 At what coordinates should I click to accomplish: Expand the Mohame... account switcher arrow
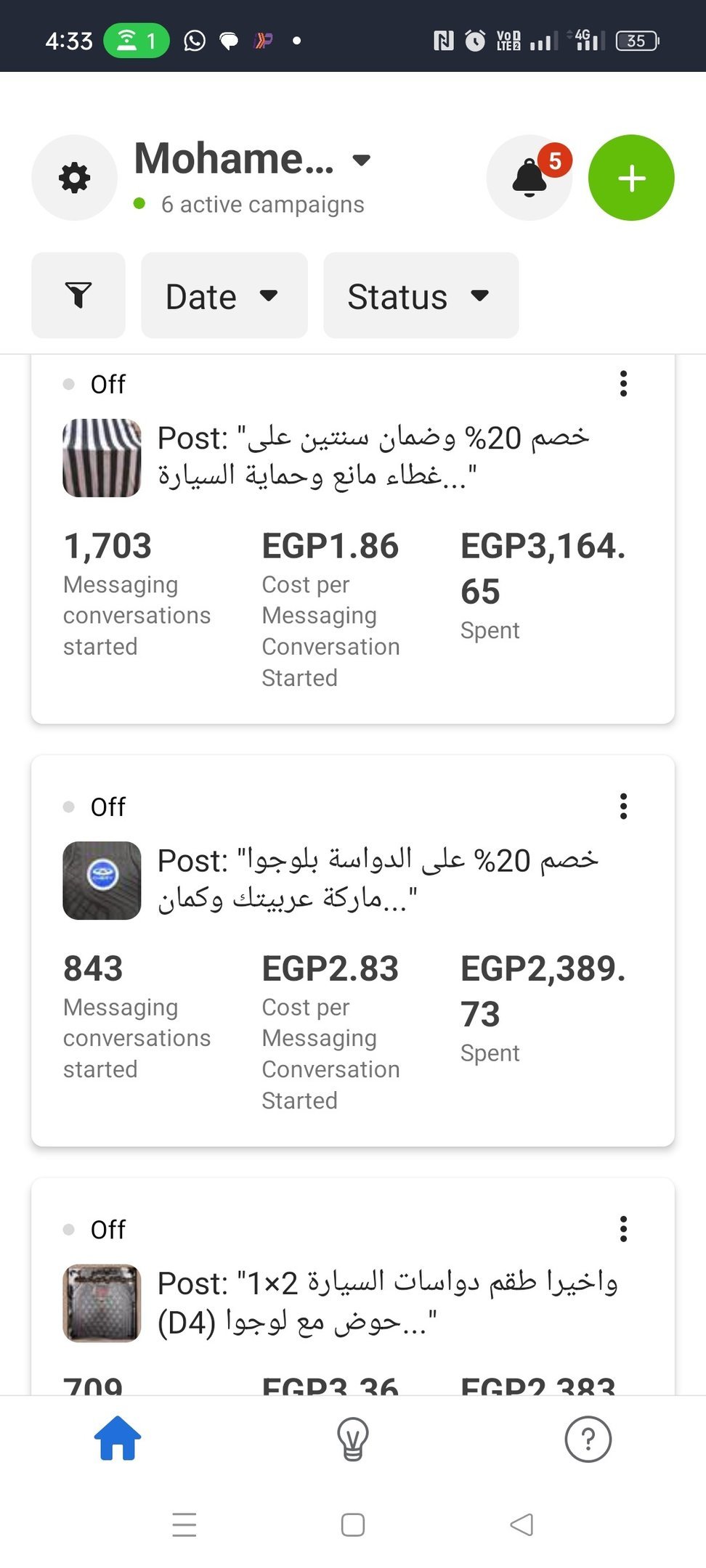[362, 160]
